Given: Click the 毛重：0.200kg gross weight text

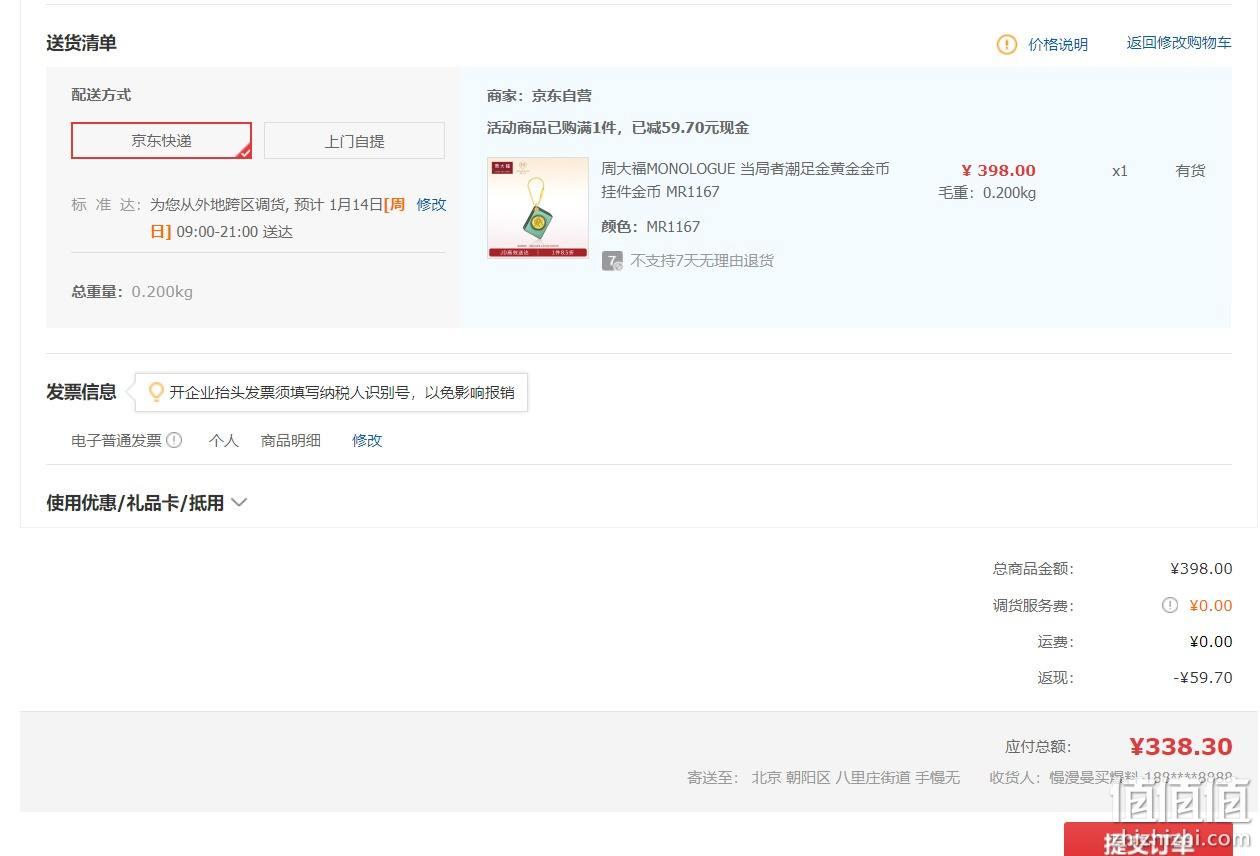Looking at the screenshot, I should pos(986,193).
